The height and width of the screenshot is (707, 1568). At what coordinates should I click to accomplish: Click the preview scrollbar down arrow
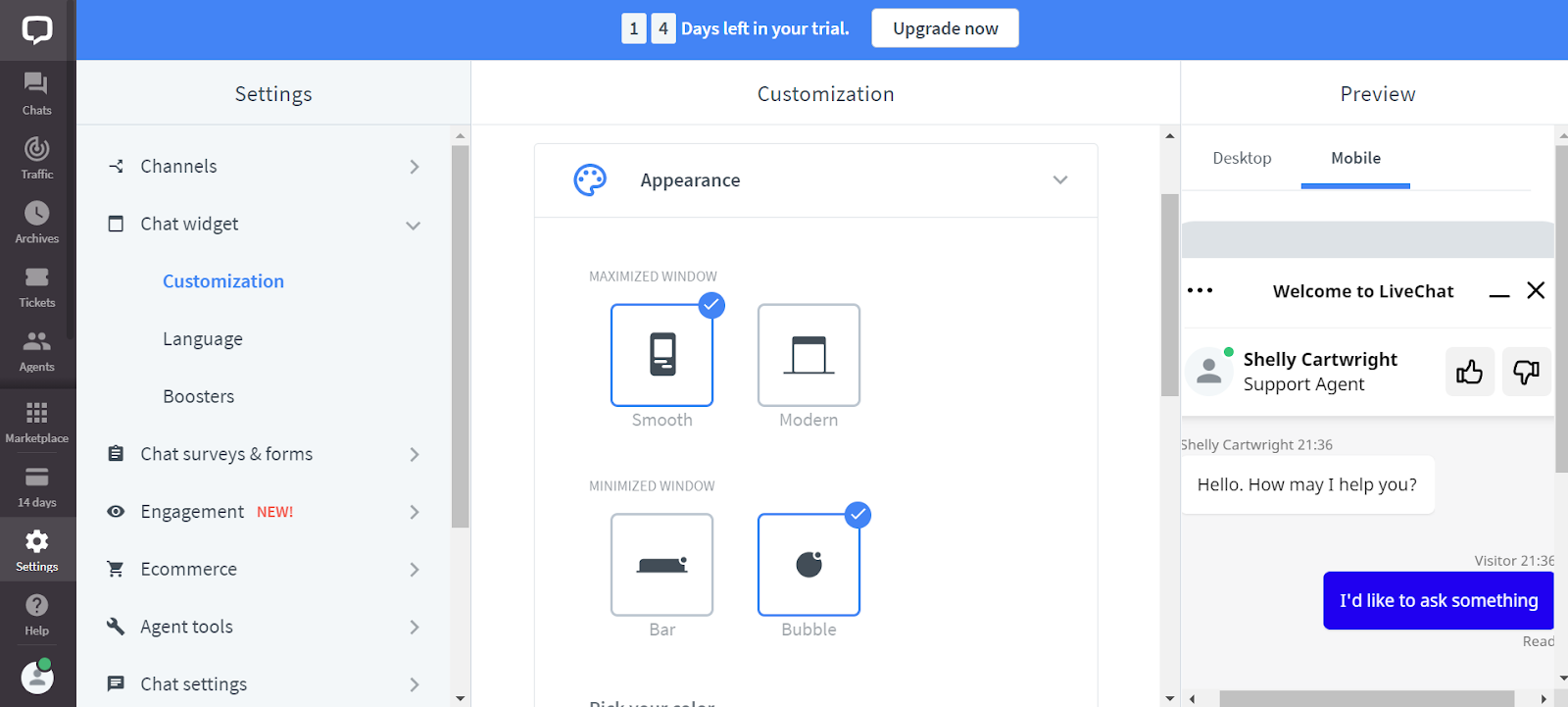click(x=1562, y=678)
